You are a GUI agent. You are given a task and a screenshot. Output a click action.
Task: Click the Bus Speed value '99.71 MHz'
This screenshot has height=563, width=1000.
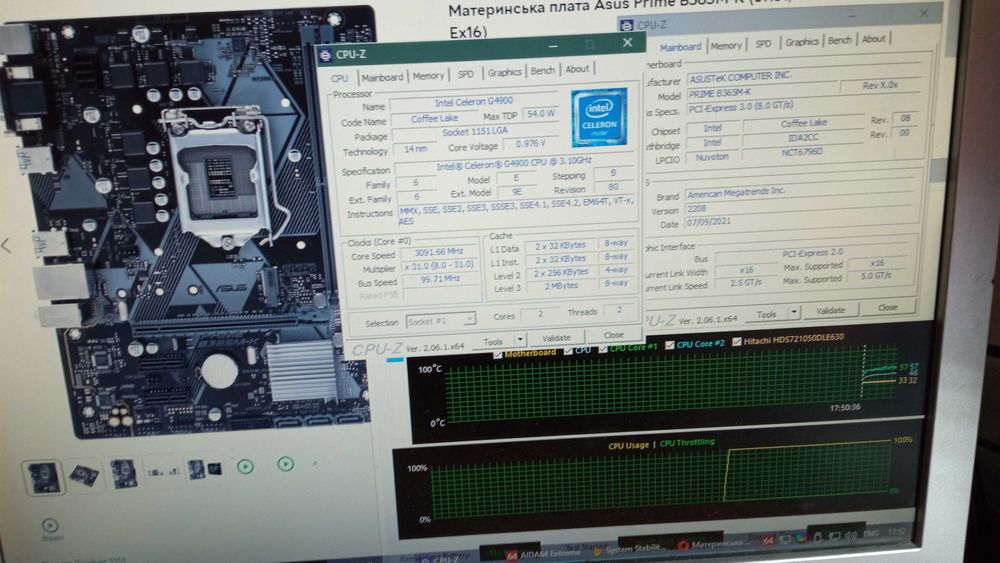pos(439,279)
